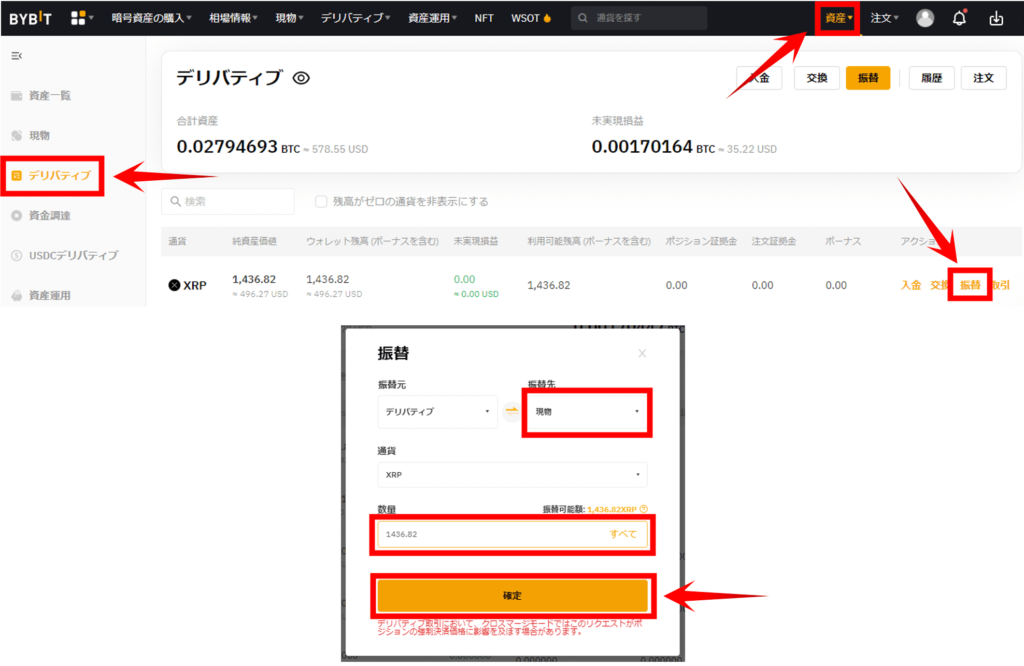Screen dimensions: 1024x666
Task: Open the 通貨 XRP dropdown
Action: (x=512, y=475)
